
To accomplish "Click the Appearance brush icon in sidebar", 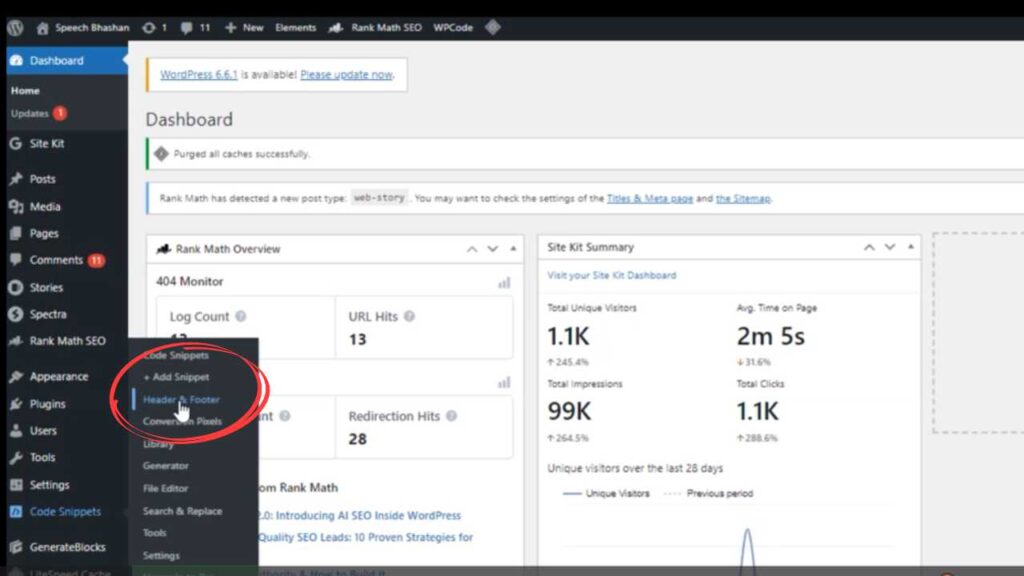I will pyautogui.click(x=16, y=377).
